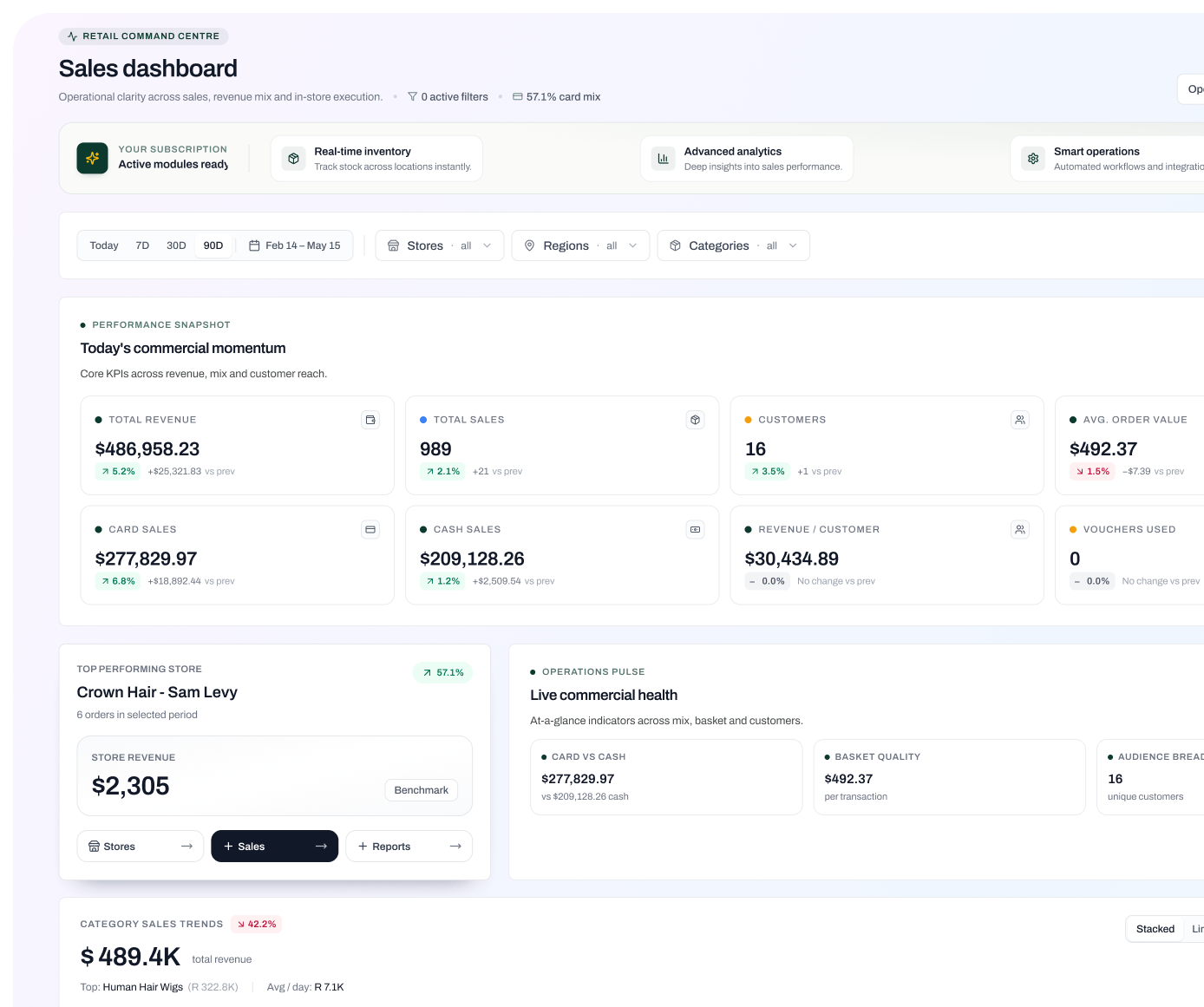Open the Real-time inventory module card
Image resolution: width=1204 pixels, height=1007 pixels.
click(376, 159)
